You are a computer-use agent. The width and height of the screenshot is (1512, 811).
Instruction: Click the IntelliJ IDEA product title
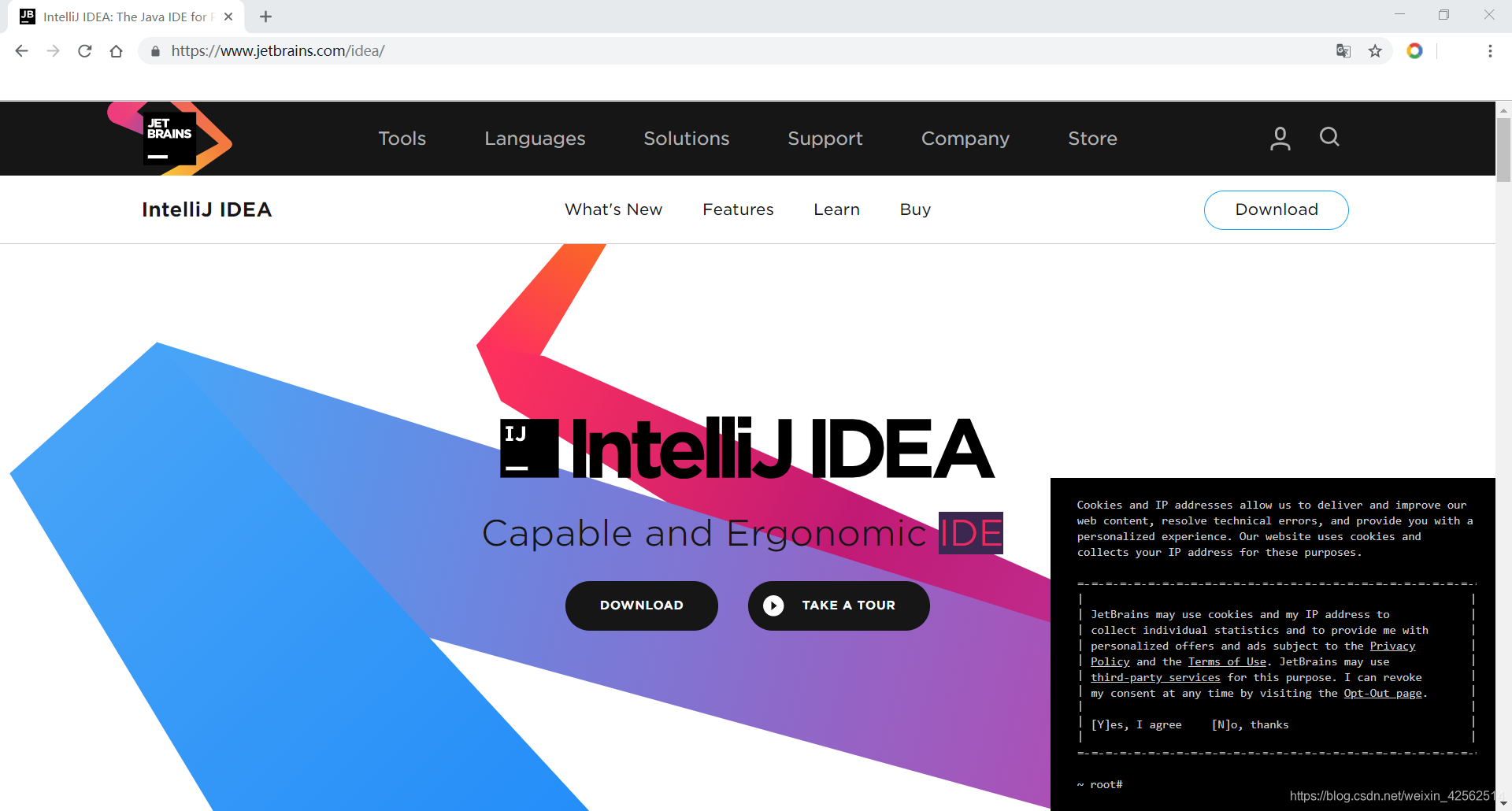pos(206,209)
